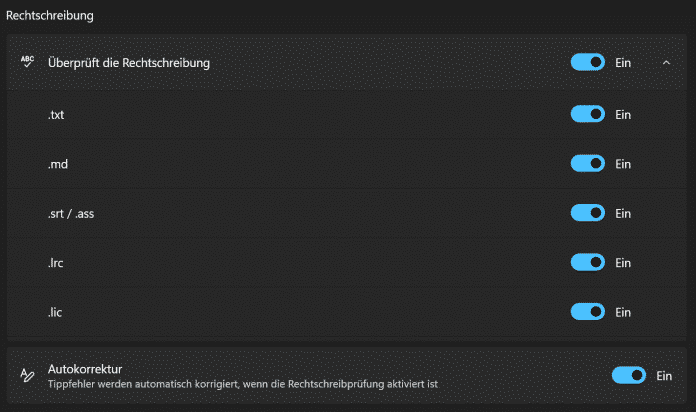696x412 pixels.
Task: Disable the Autokorrektur toggle
Action: (629, 376)
